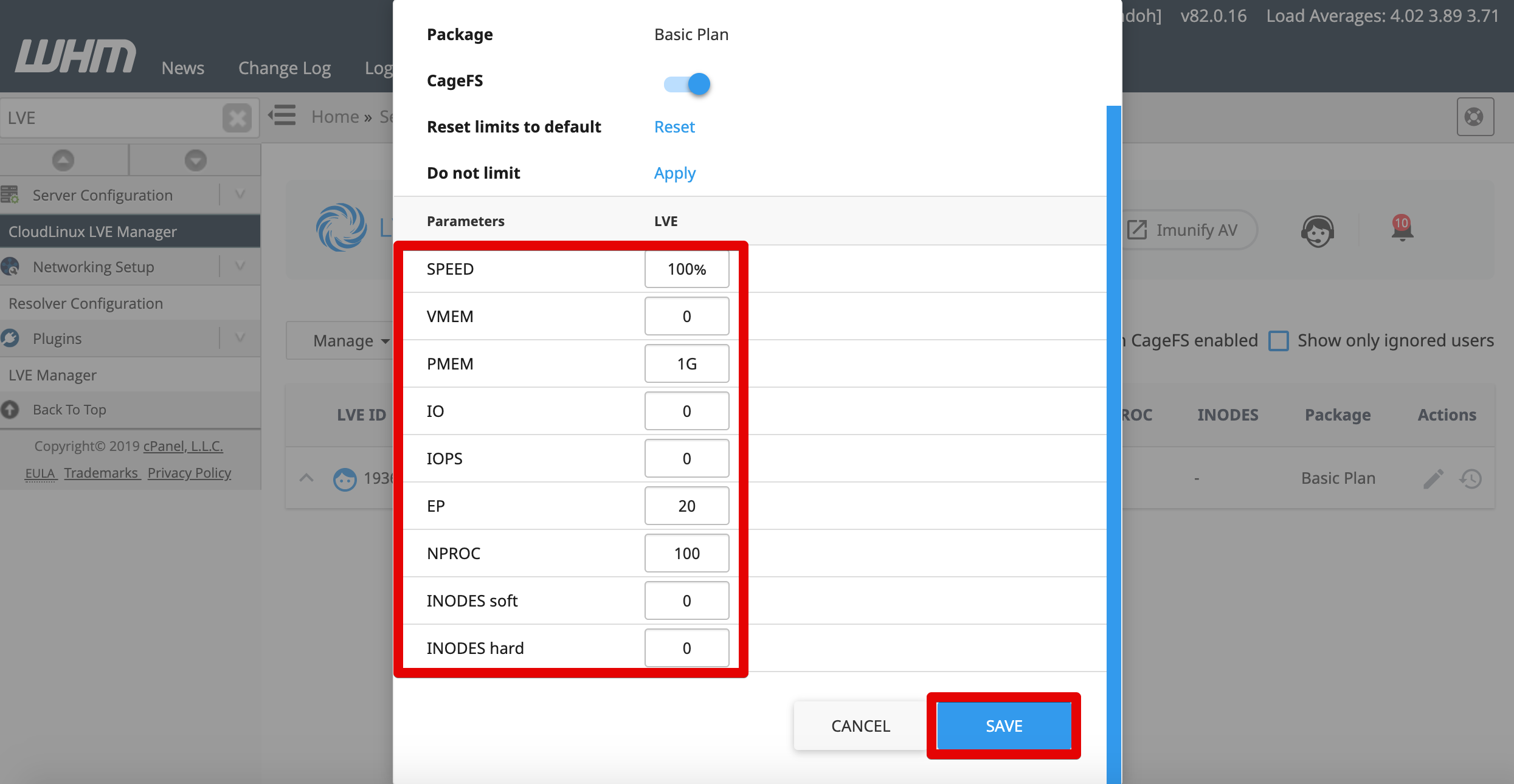Viewport: 1514px width, 784px height.
Task: Open the News menu item
Action: pyautogui.click(x=183, y=68)
